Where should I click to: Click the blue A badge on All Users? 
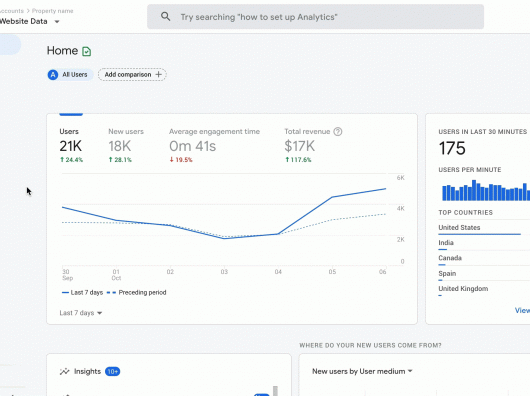coord(53,75)
